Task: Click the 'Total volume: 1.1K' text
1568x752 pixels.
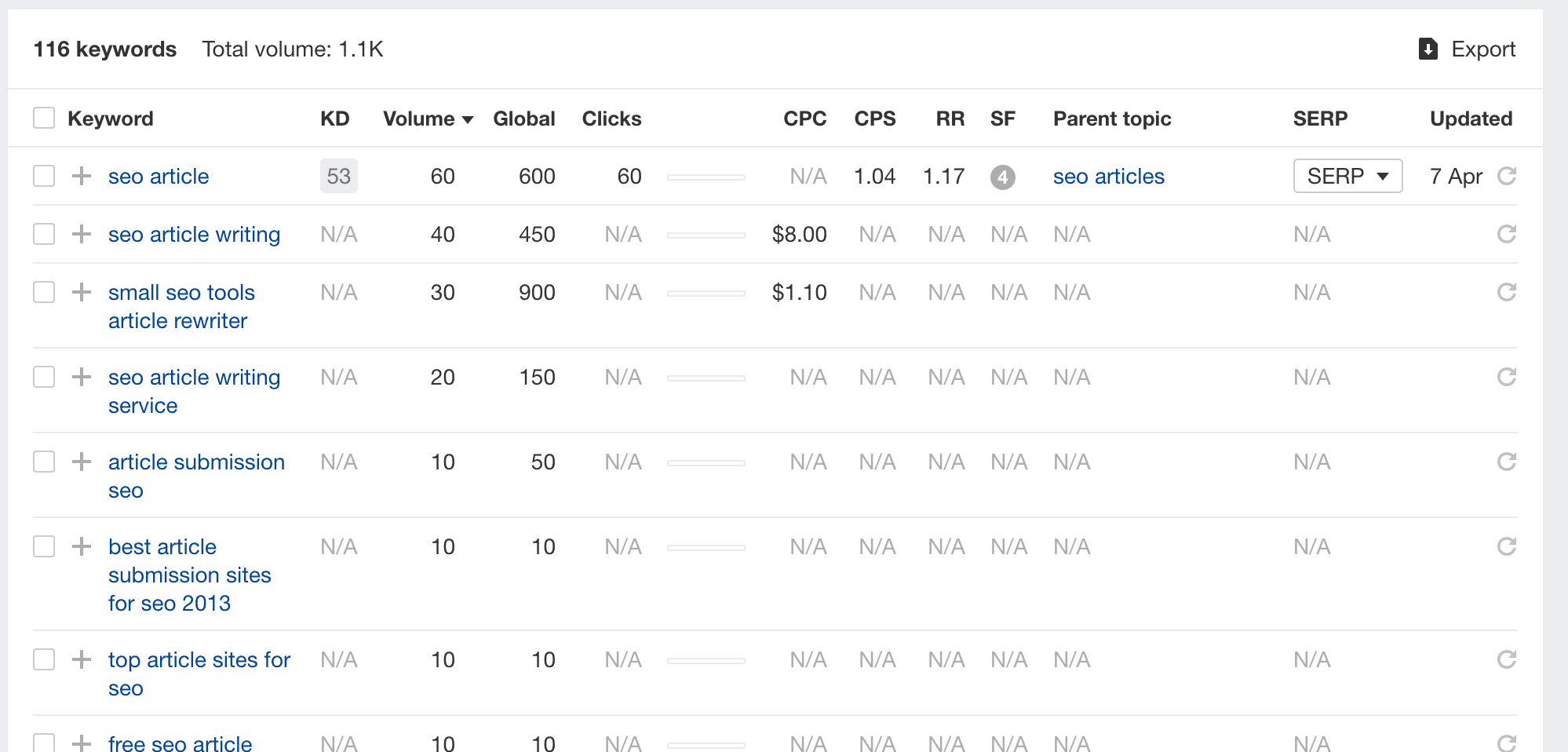Action: (x=293, y=49)
